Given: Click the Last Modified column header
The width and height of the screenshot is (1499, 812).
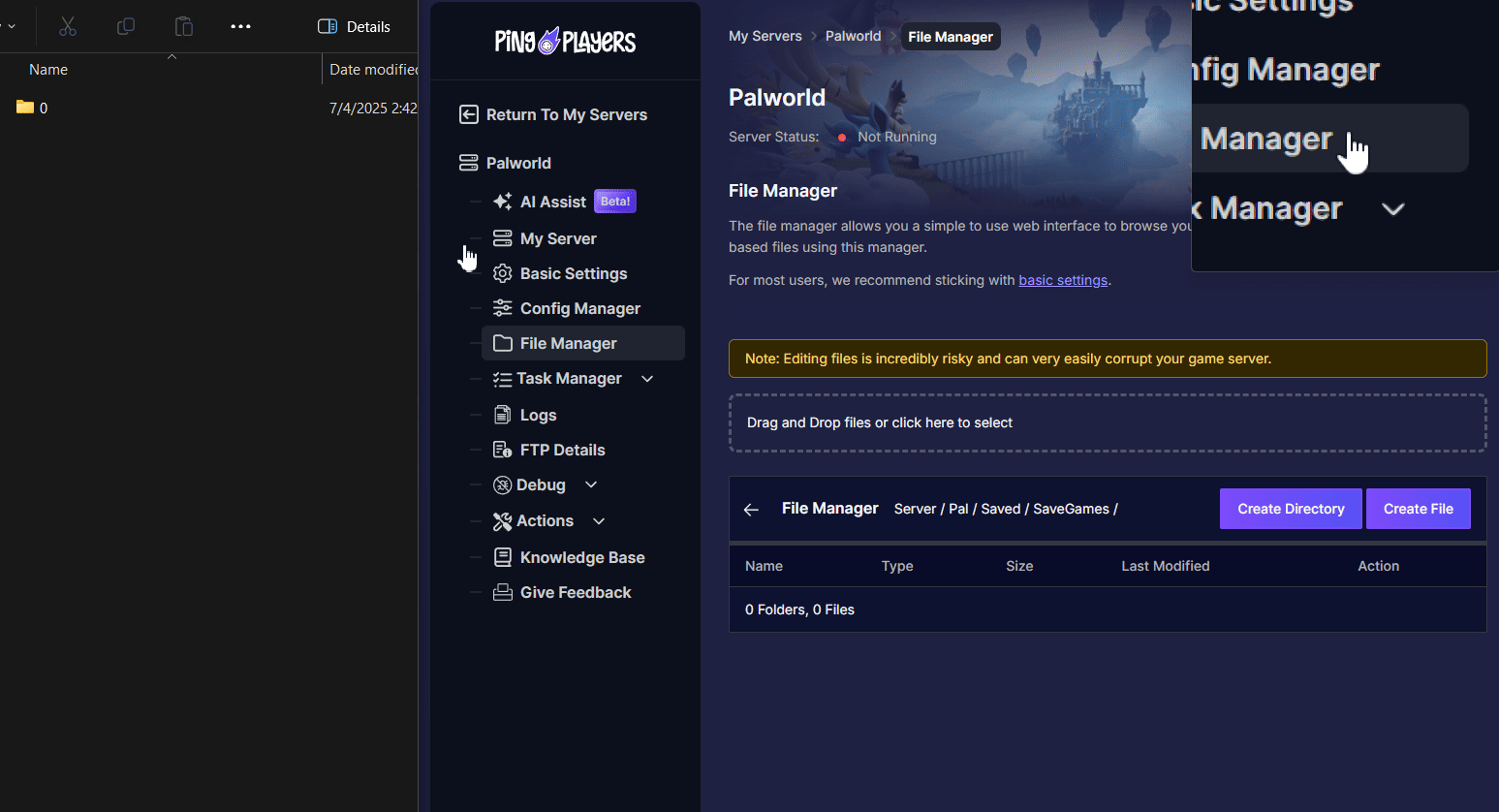Looking at the screenshot, I should pos(1166,566).
